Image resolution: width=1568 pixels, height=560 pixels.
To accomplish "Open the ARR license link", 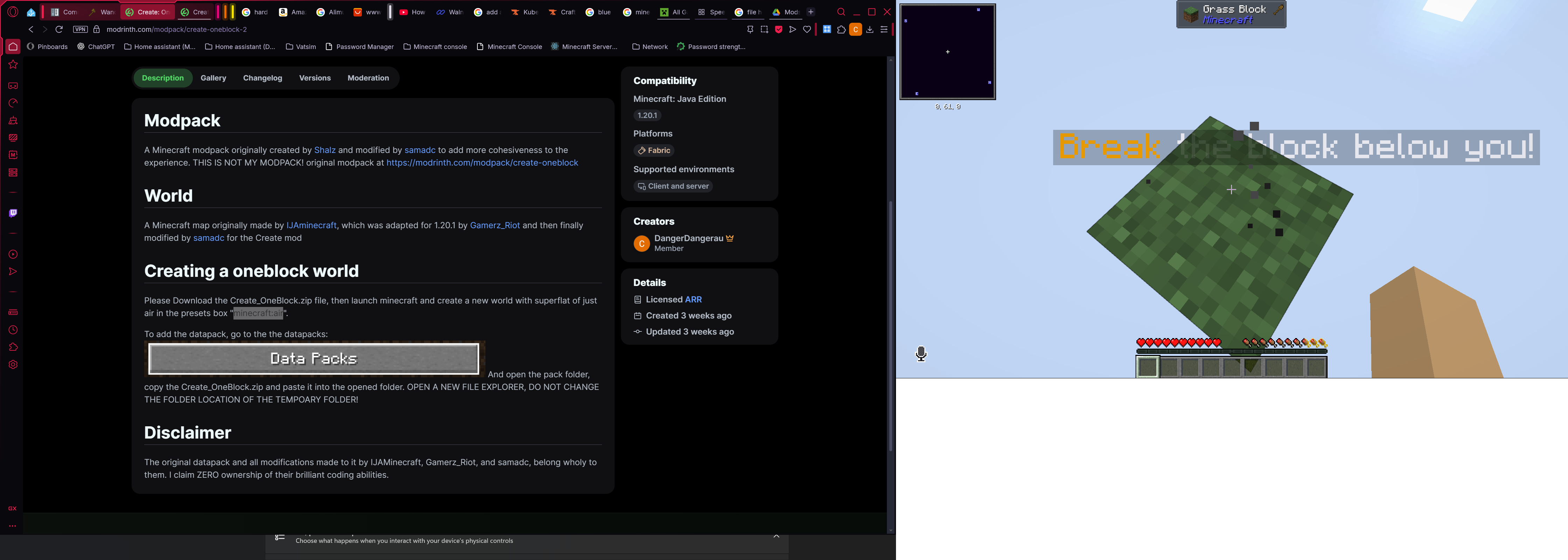I will 693,300.
